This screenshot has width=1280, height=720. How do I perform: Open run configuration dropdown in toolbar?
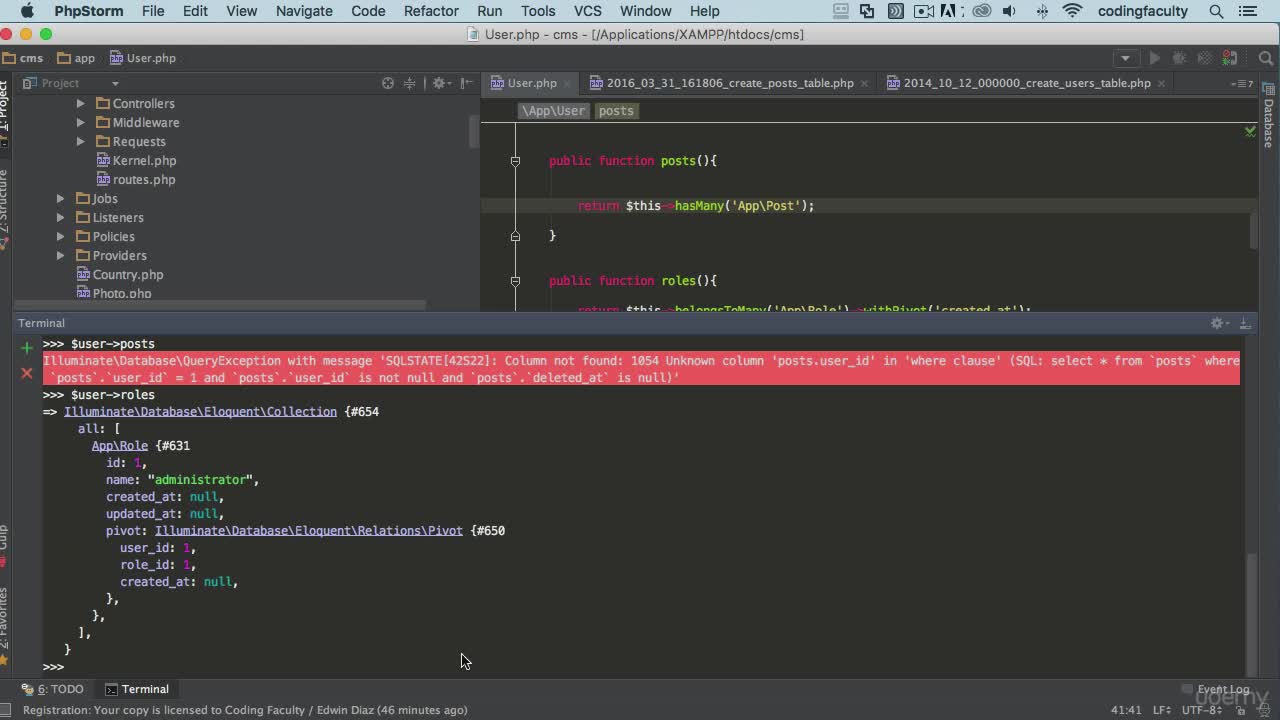(1125, 58)
